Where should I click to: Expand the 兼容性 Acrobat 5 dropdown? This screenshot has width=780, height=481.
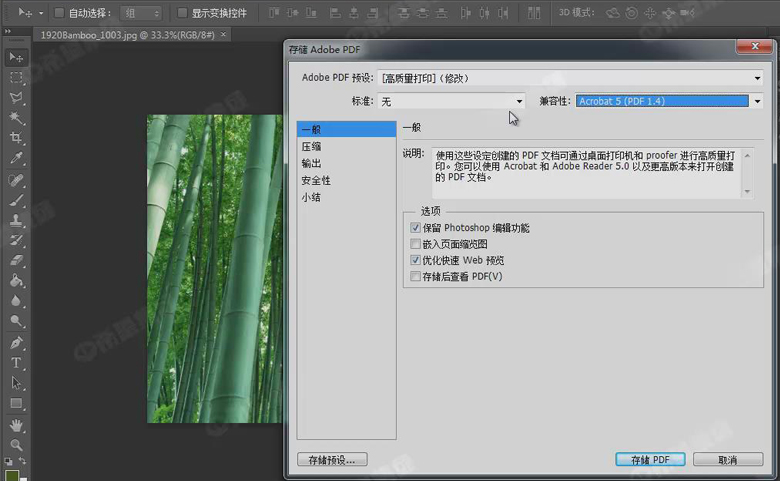[757, 101]
